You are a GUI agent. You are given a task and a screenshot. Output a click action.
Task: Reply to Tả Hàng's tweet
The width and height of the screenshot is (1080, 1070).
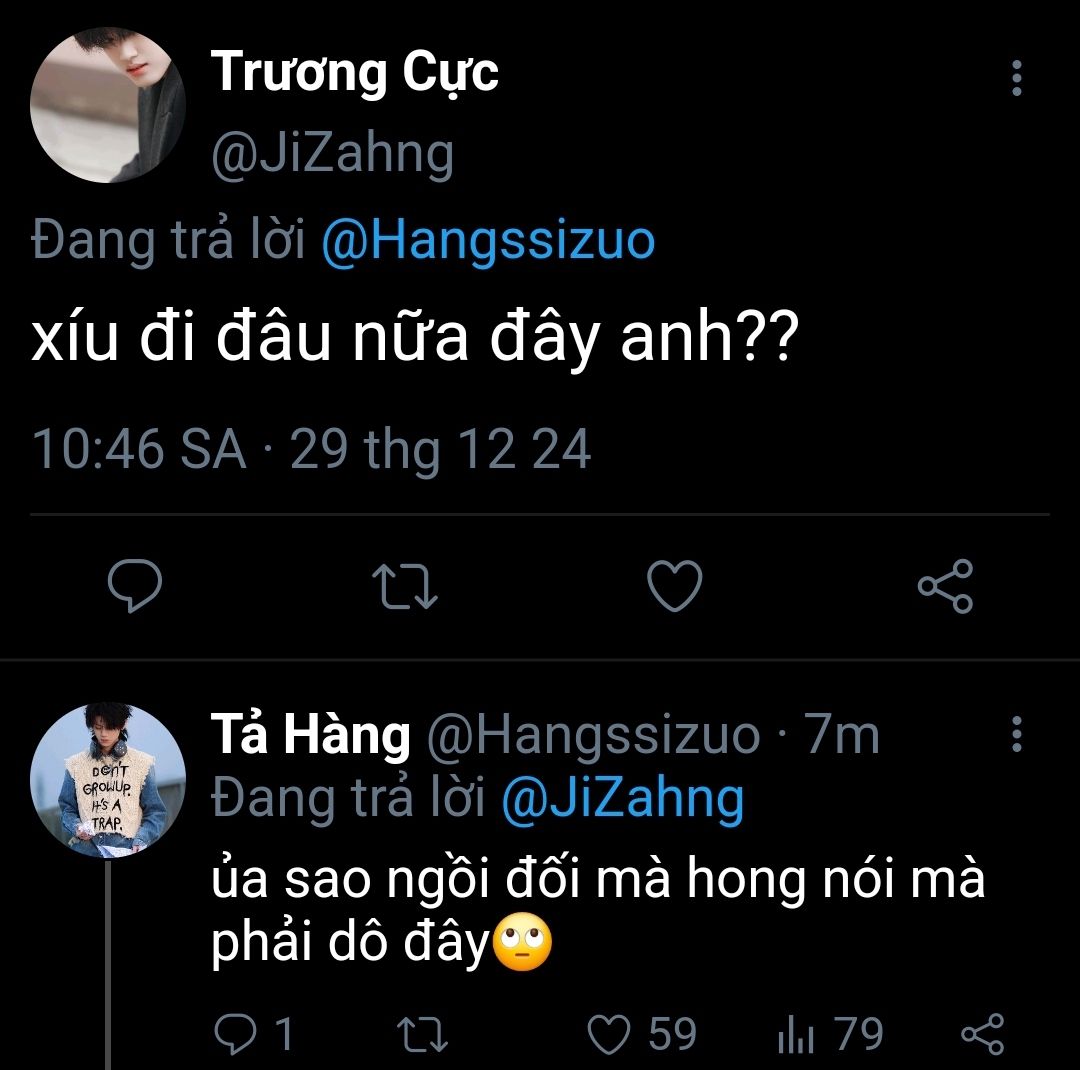click(x=236, y=1035)
